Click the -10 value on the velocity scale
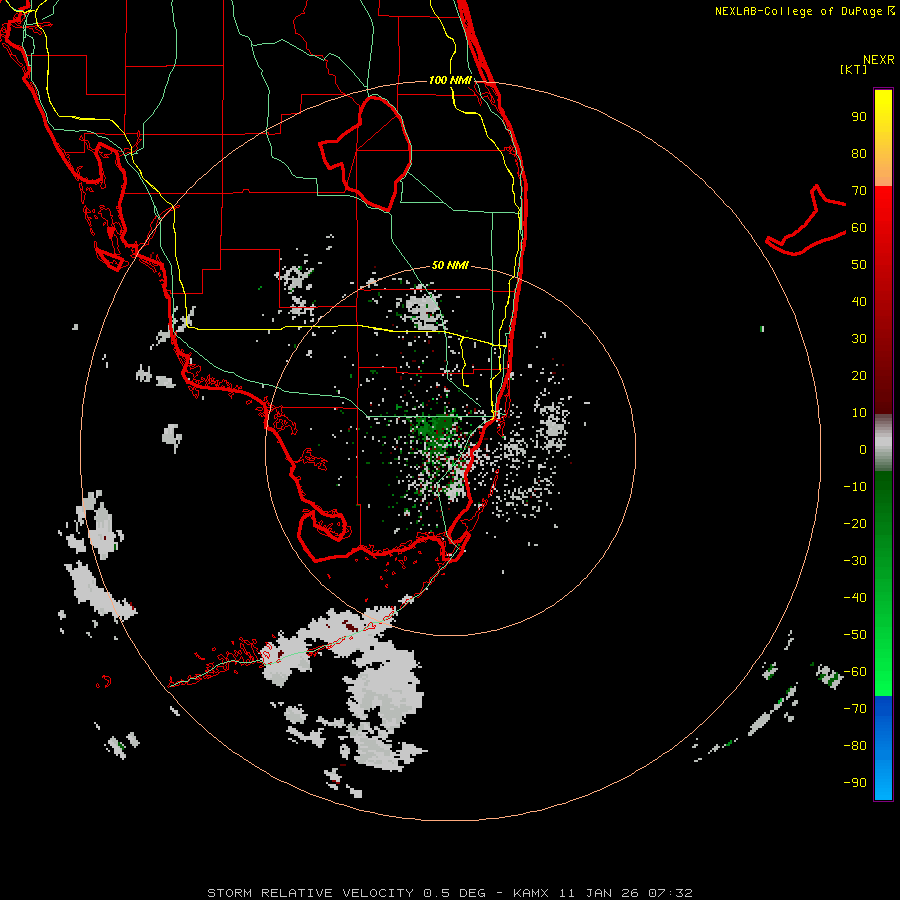Viewport: 900px width, 900px height. [x=855, y=487]
